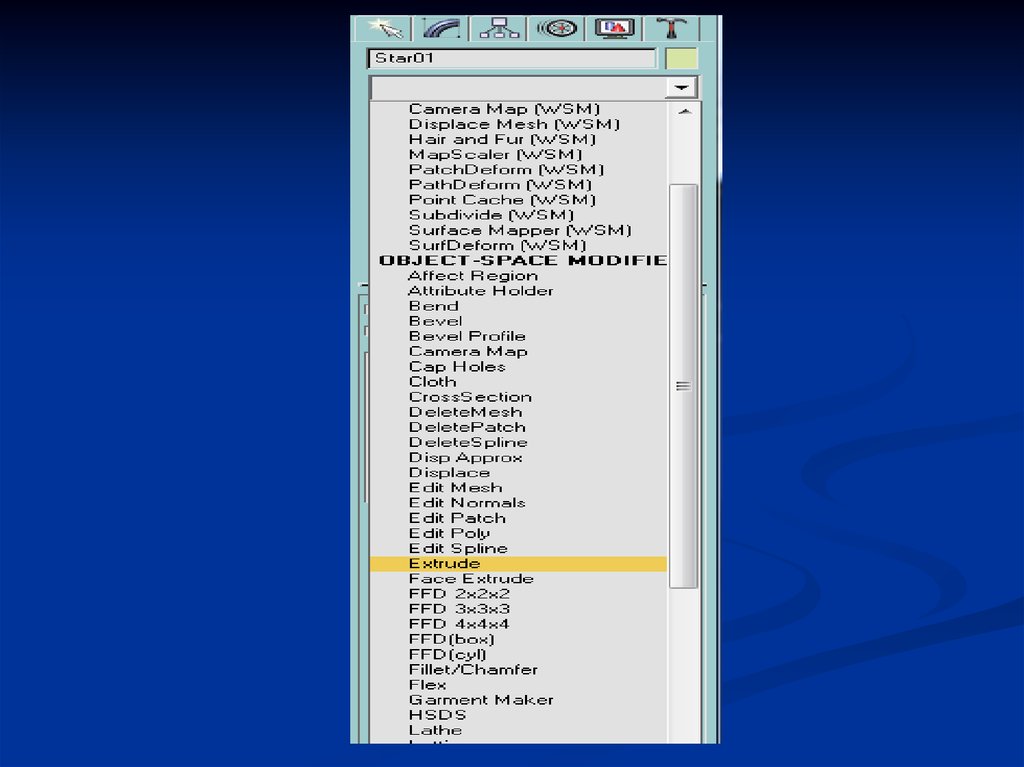1024x767 pixels.
Task: Select the Garment Maker modifier
Action: click(x=481, y=700)
